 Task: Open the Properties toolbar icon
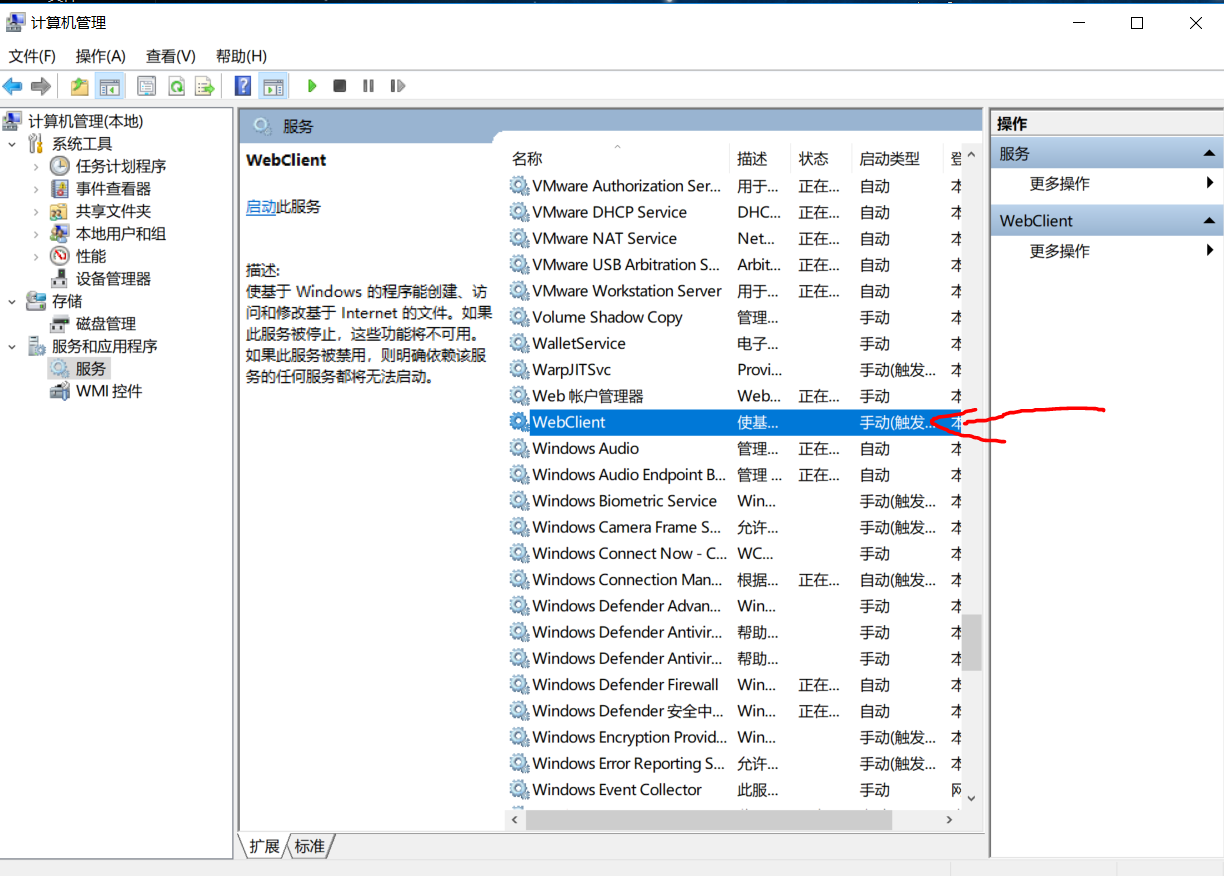click(x=147, y=87)
